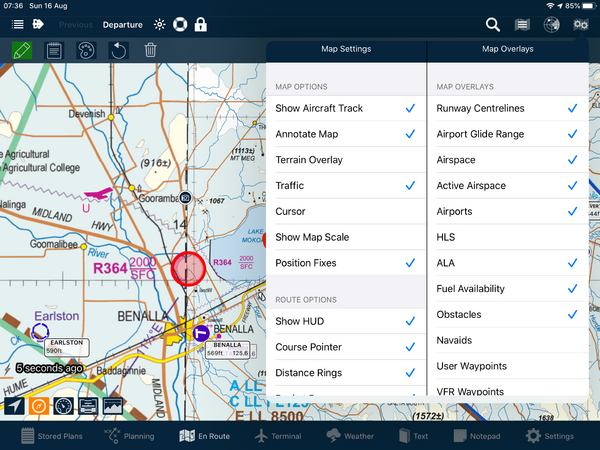This screenshot has height=450, width=600.
Task: Turn on the Navaids overlay
Action: (507, 340)
